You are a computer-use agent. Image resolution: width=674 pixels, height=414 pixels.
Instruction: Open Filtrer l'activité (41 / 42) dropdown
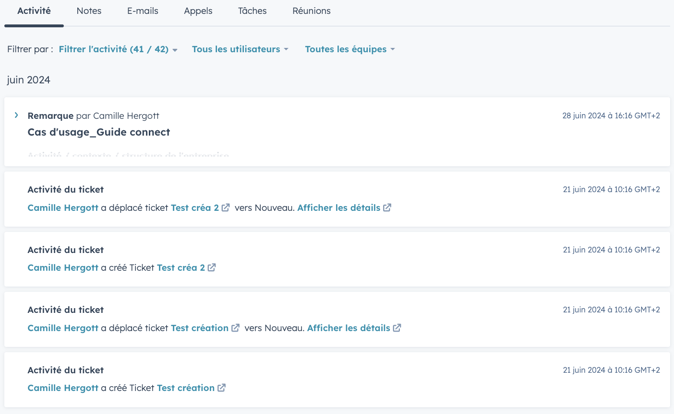pos(117,49)
